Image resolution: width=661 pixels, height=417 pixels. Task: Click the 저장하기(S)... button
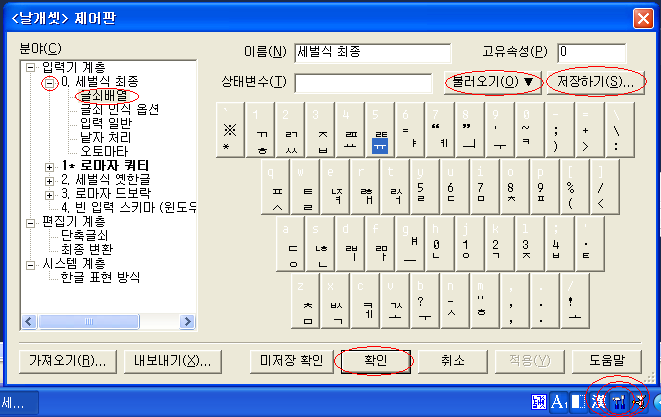[x=595, y=82]
